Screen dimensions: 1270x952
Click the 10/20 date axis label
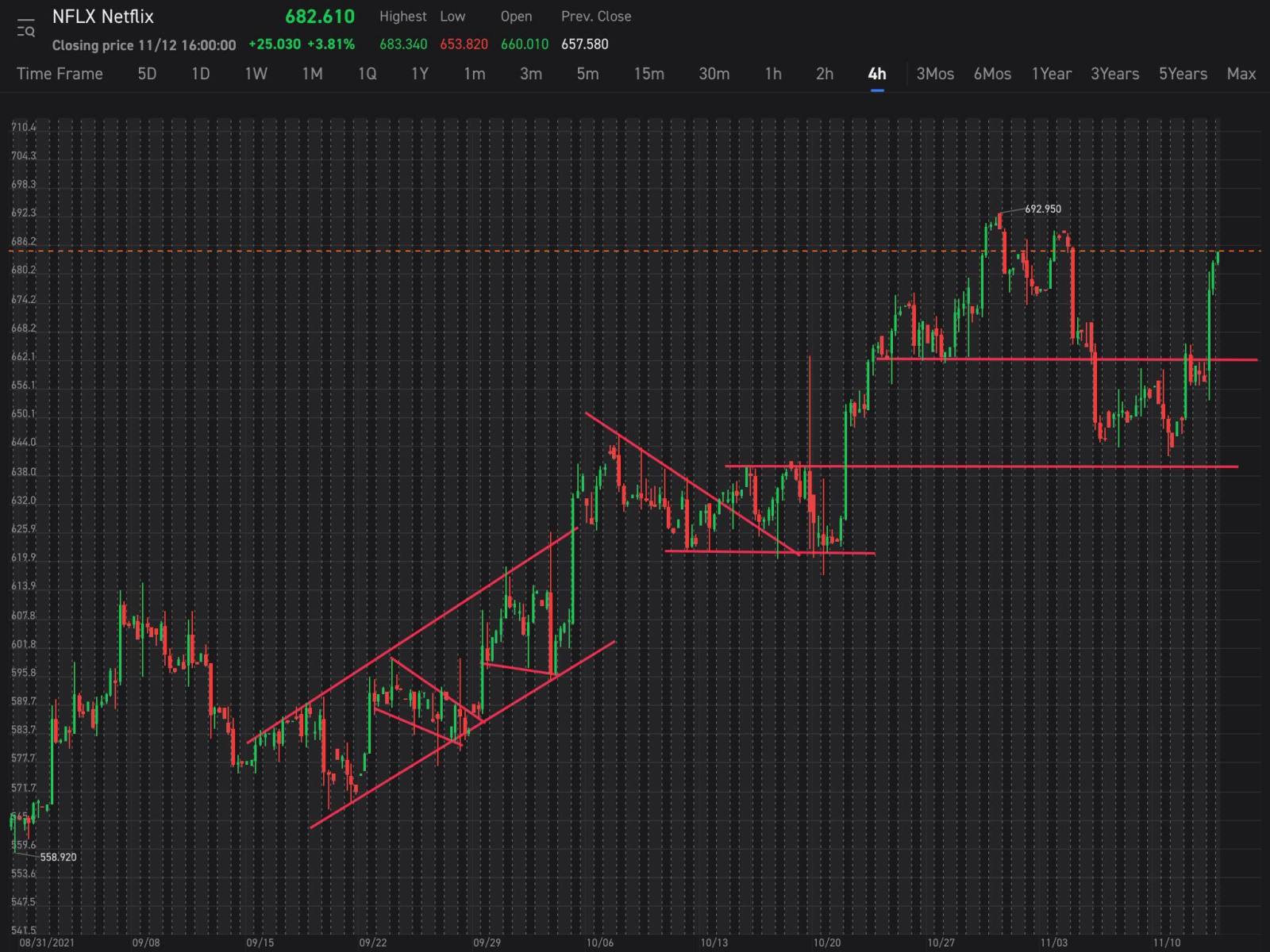pyautogui.click(x=827, y=942)
